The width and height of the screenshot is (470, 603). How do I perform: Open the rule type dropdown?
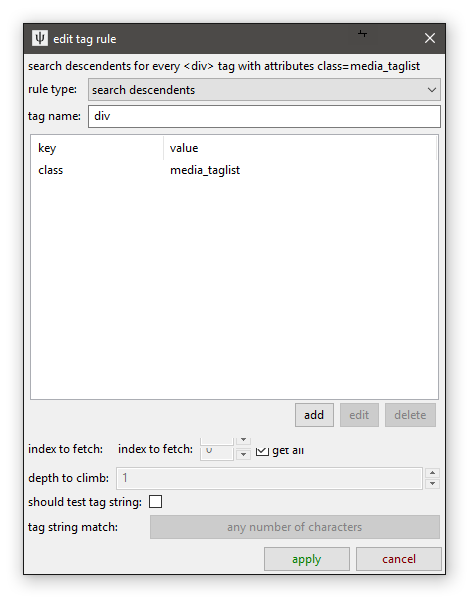(x=264, y=90)
